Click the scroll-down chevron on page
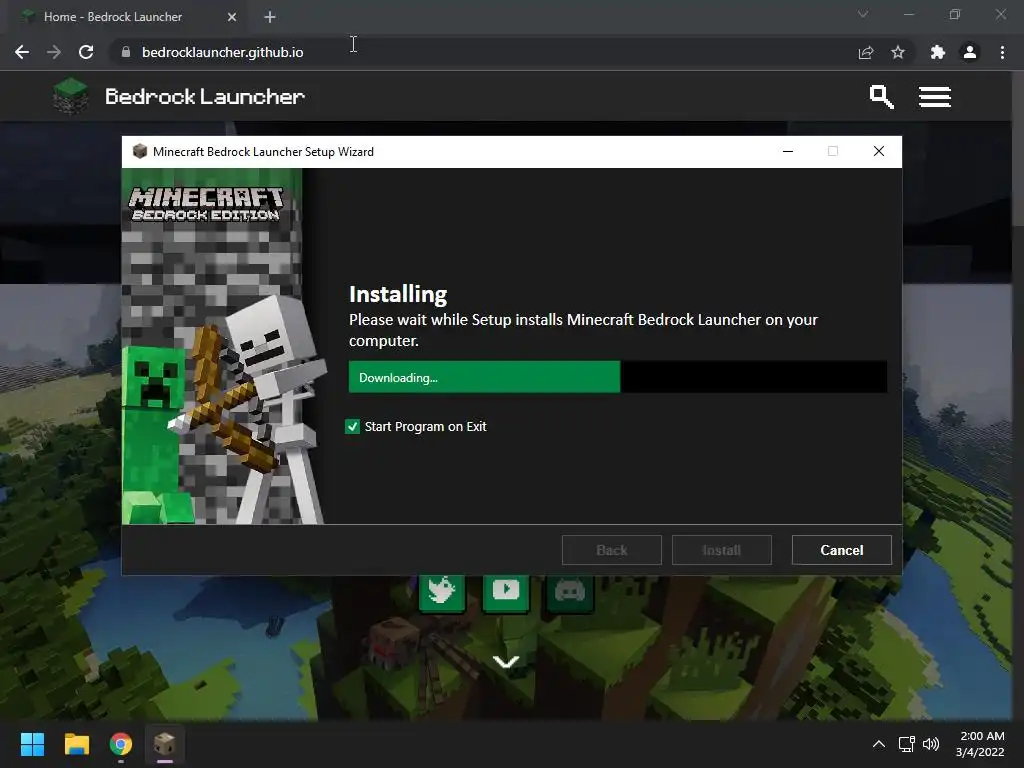Viewport: 1024px width, 768px height. [x=506, y=662]
